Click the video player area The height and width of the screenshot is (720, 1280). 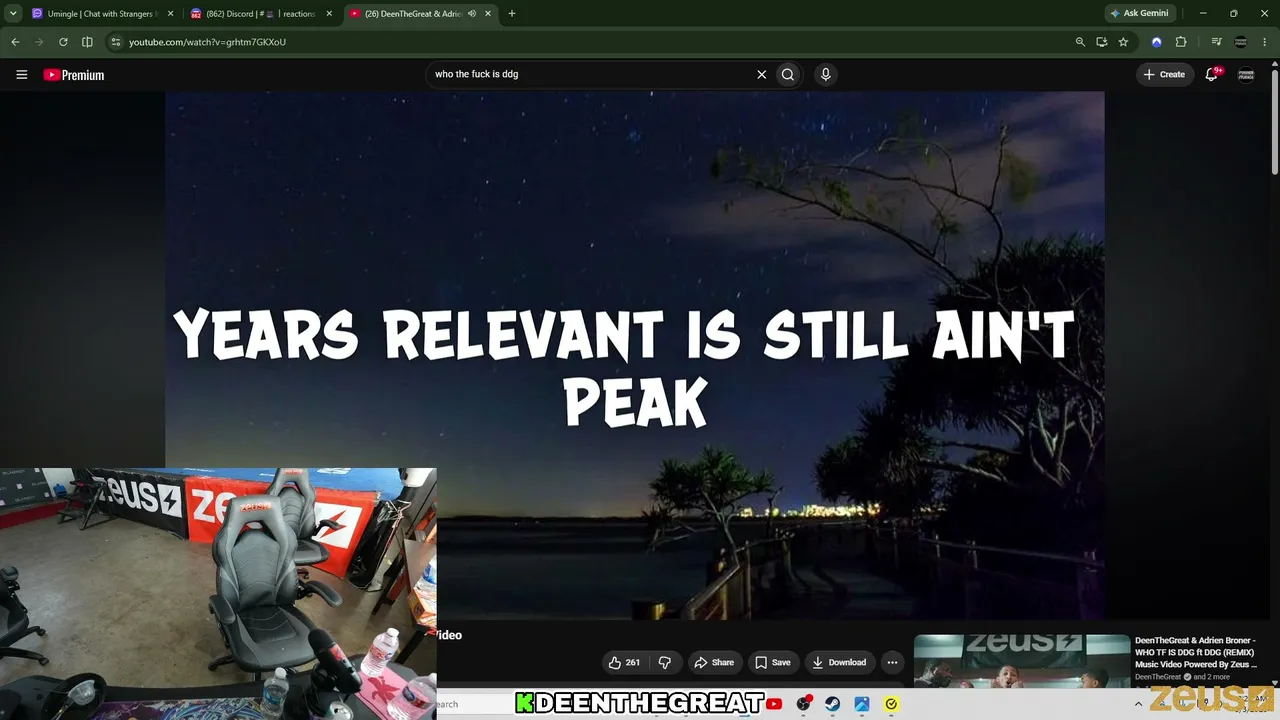coord(635,356)
